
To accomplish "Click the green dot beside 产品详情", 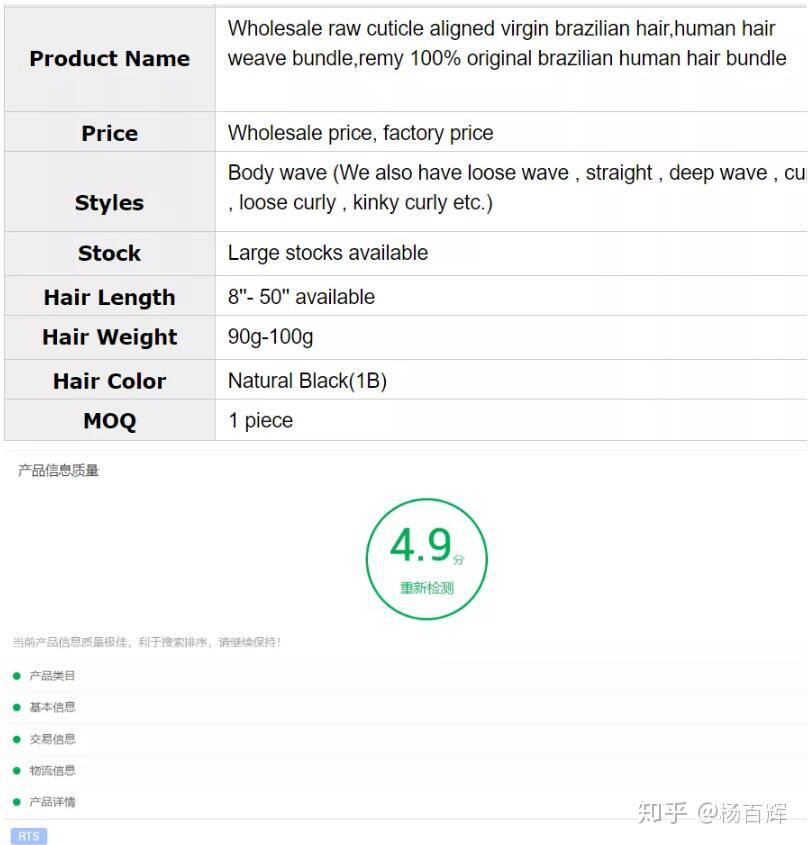I will [17, 802].
